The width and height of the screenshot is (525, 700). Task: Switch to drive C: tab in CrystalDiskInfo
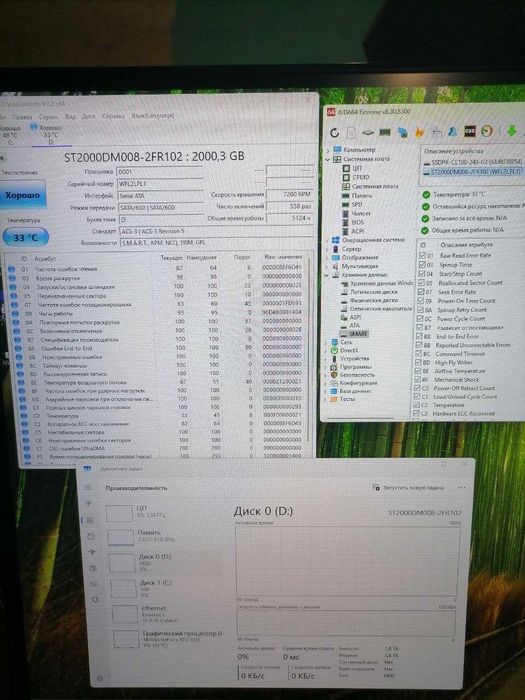(11, 134)
